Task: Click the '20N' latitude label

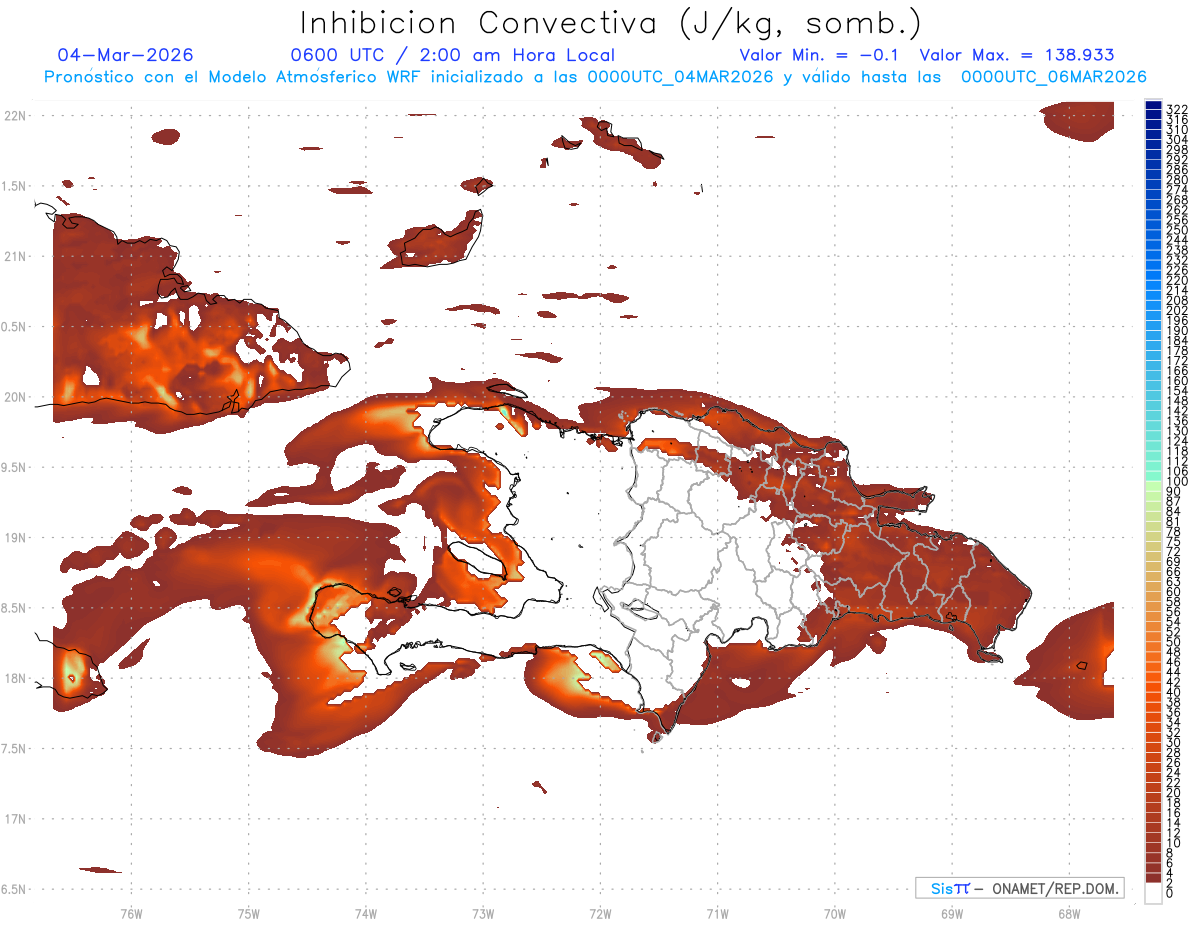Action: click(x=15, y=397)
